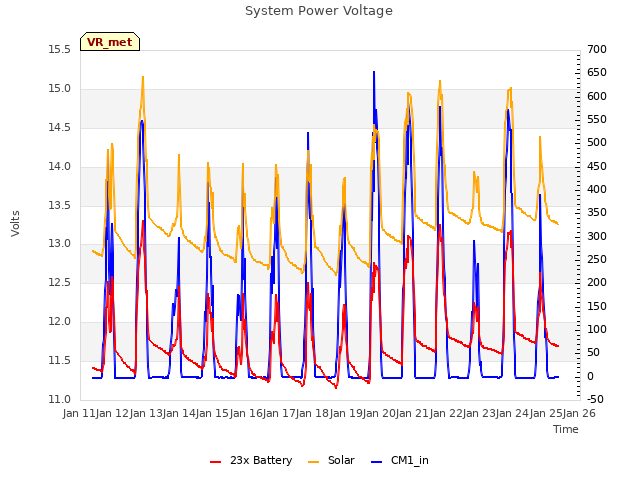The image size is (640, 480).
Task: Click the red 23x Battery legend swatch
Action: [216, 462]
